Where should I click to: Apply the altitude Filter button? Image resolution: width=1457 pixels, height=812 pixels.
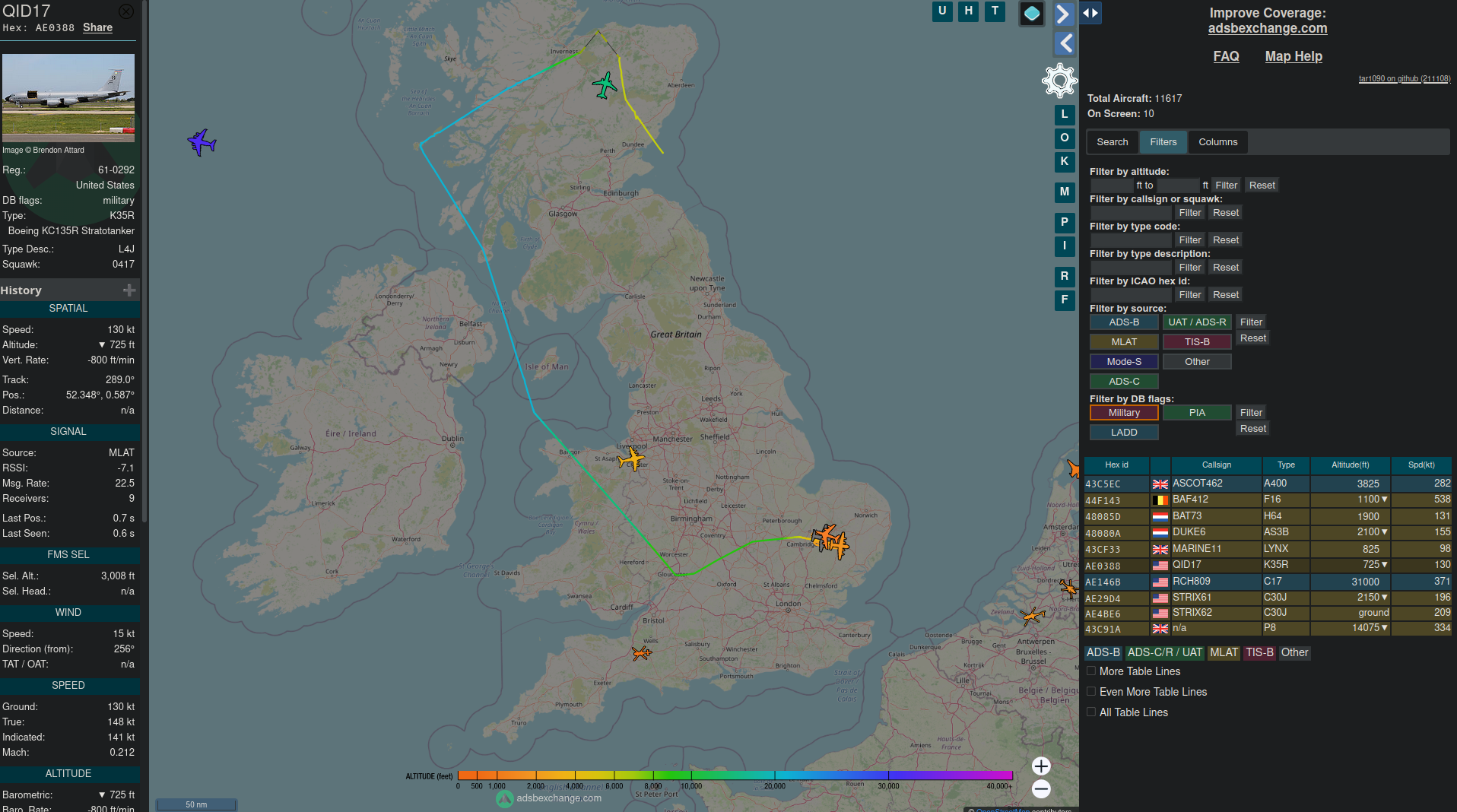click(x=1226, y=186)
